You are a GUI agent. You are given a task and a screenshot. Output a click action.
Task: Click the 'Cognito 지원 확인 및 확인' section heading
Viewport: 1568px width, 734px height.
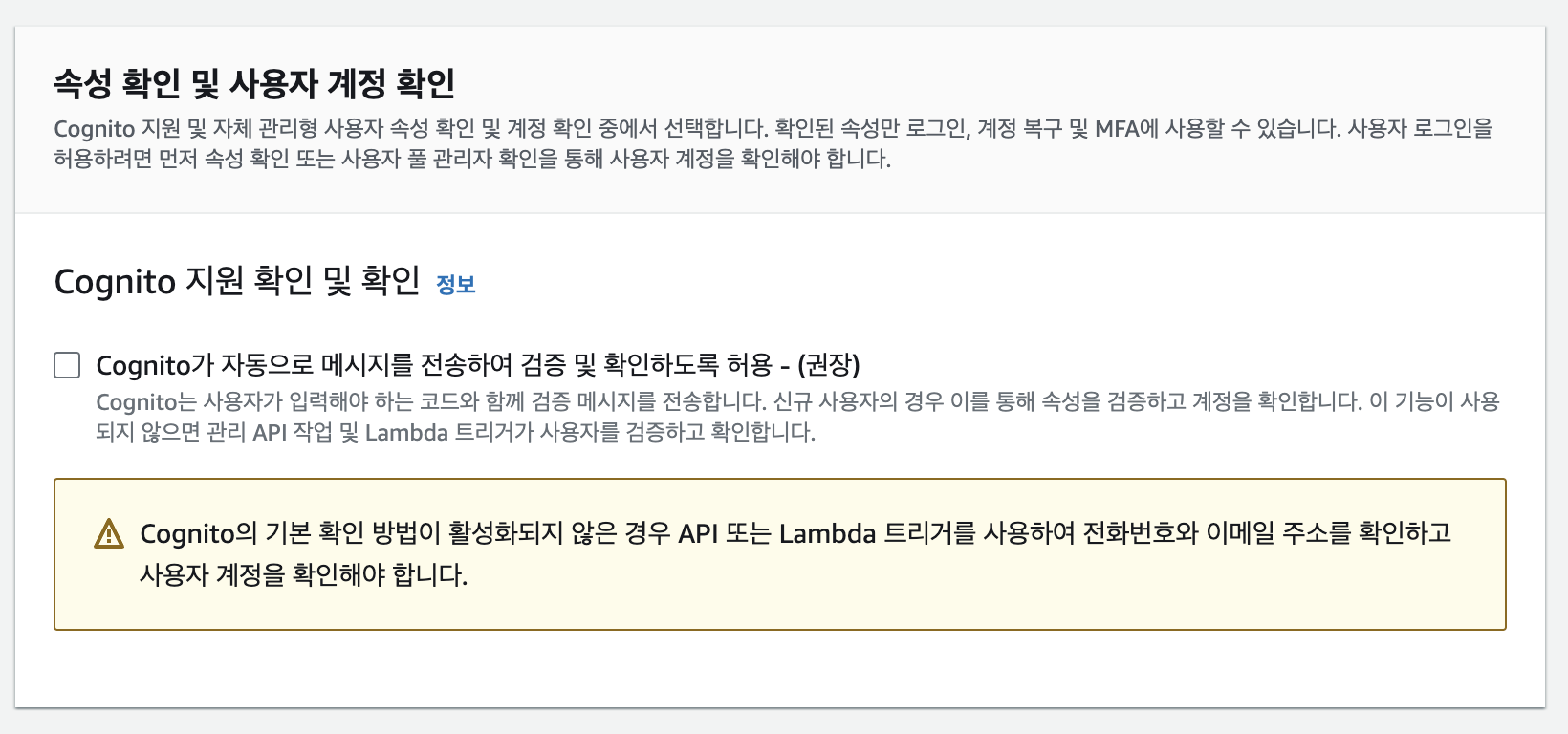[237, 282]
